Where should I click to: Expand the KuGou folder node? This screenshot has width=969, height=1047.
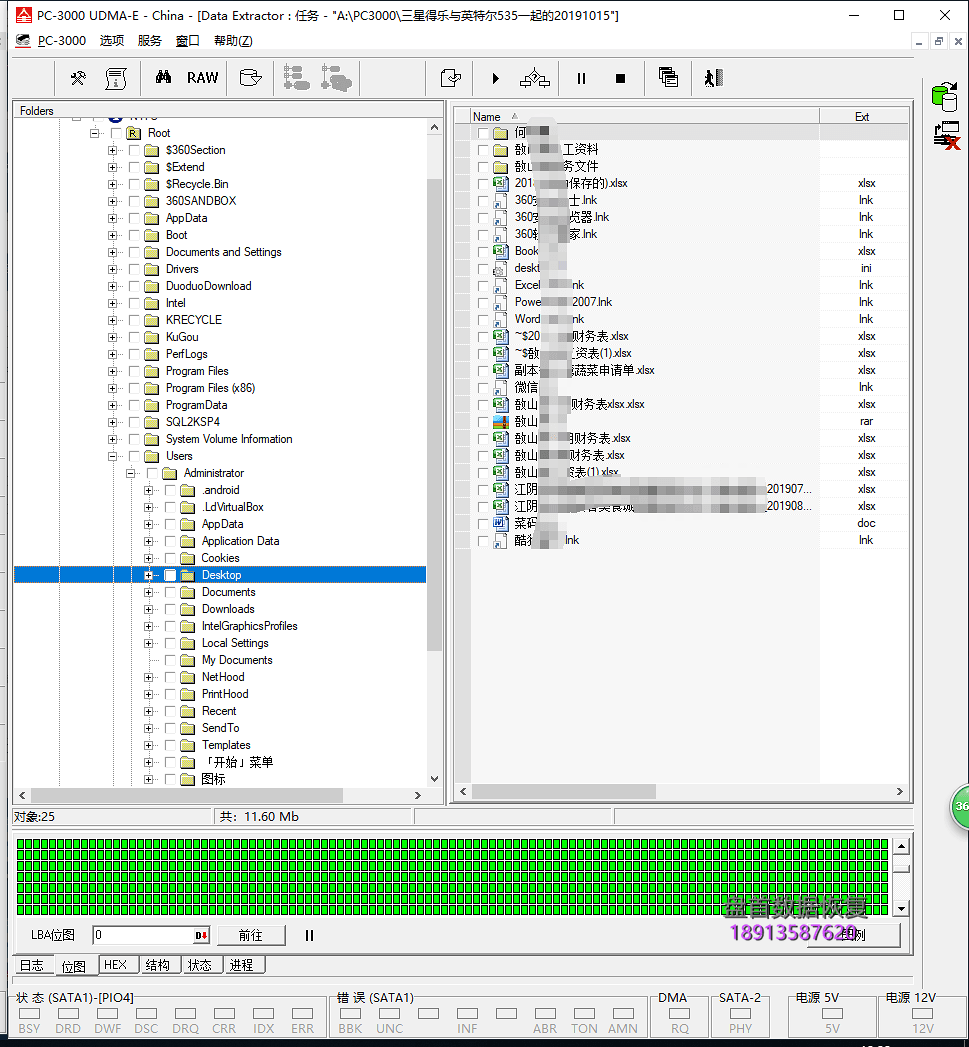pos(112,338)
